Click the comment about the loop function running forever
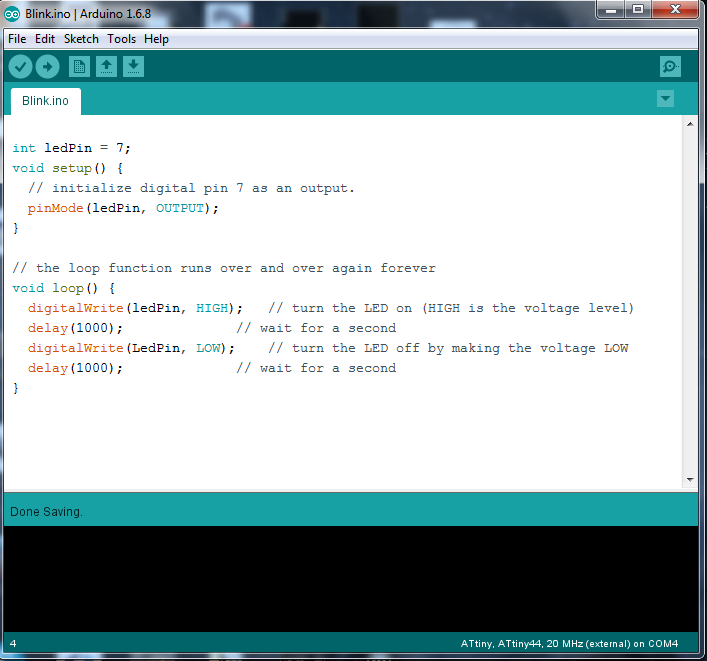 (224, 268)
